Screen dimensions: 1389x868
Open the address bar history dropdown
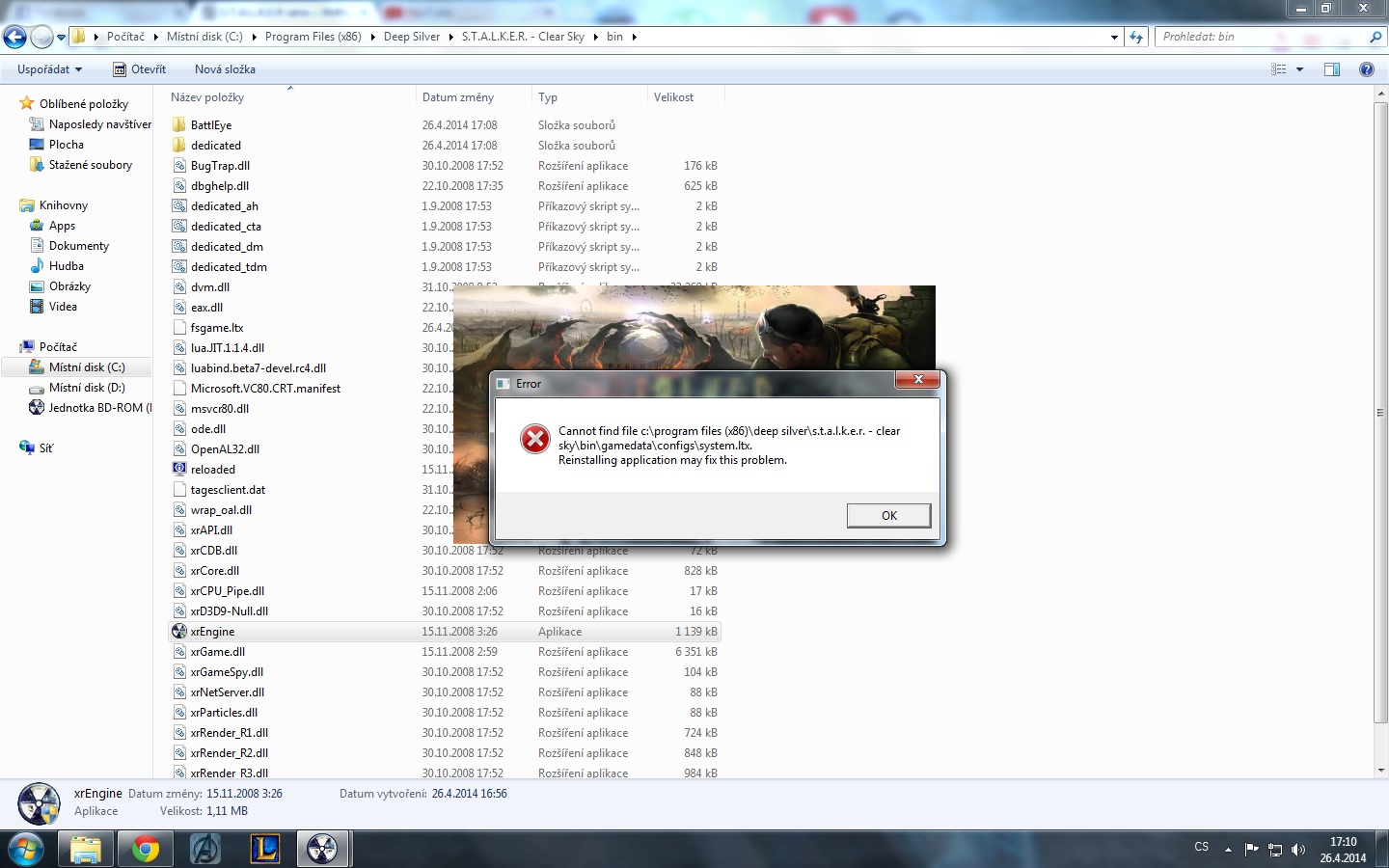[x=1114, y=38]
